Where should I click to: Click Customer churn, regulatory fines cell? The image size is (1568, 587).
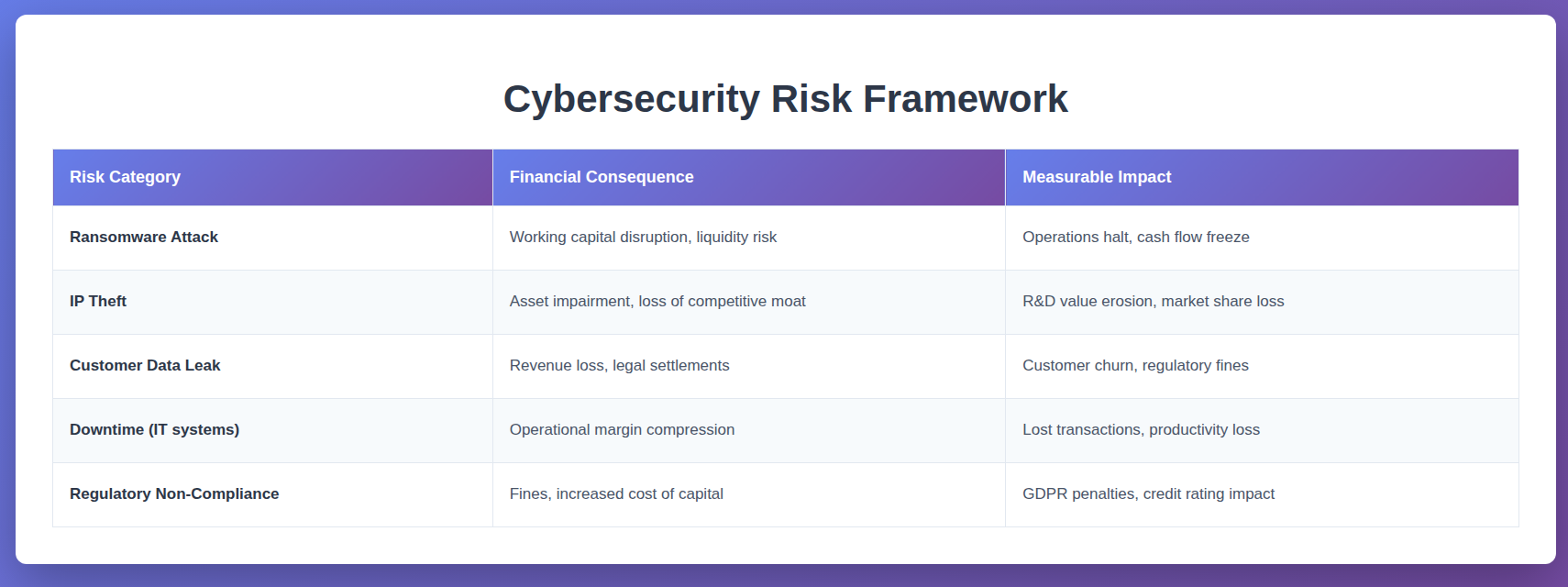[x=1135, y=365]
